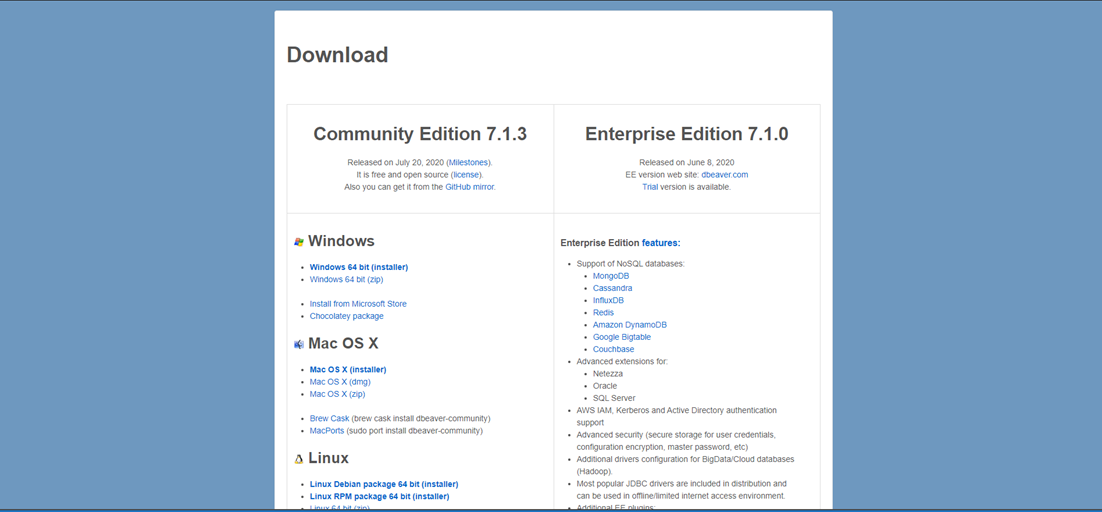Click the SQL Server list item
The height and width of the screenshot is (512, 1102).
tap(614, 398)
